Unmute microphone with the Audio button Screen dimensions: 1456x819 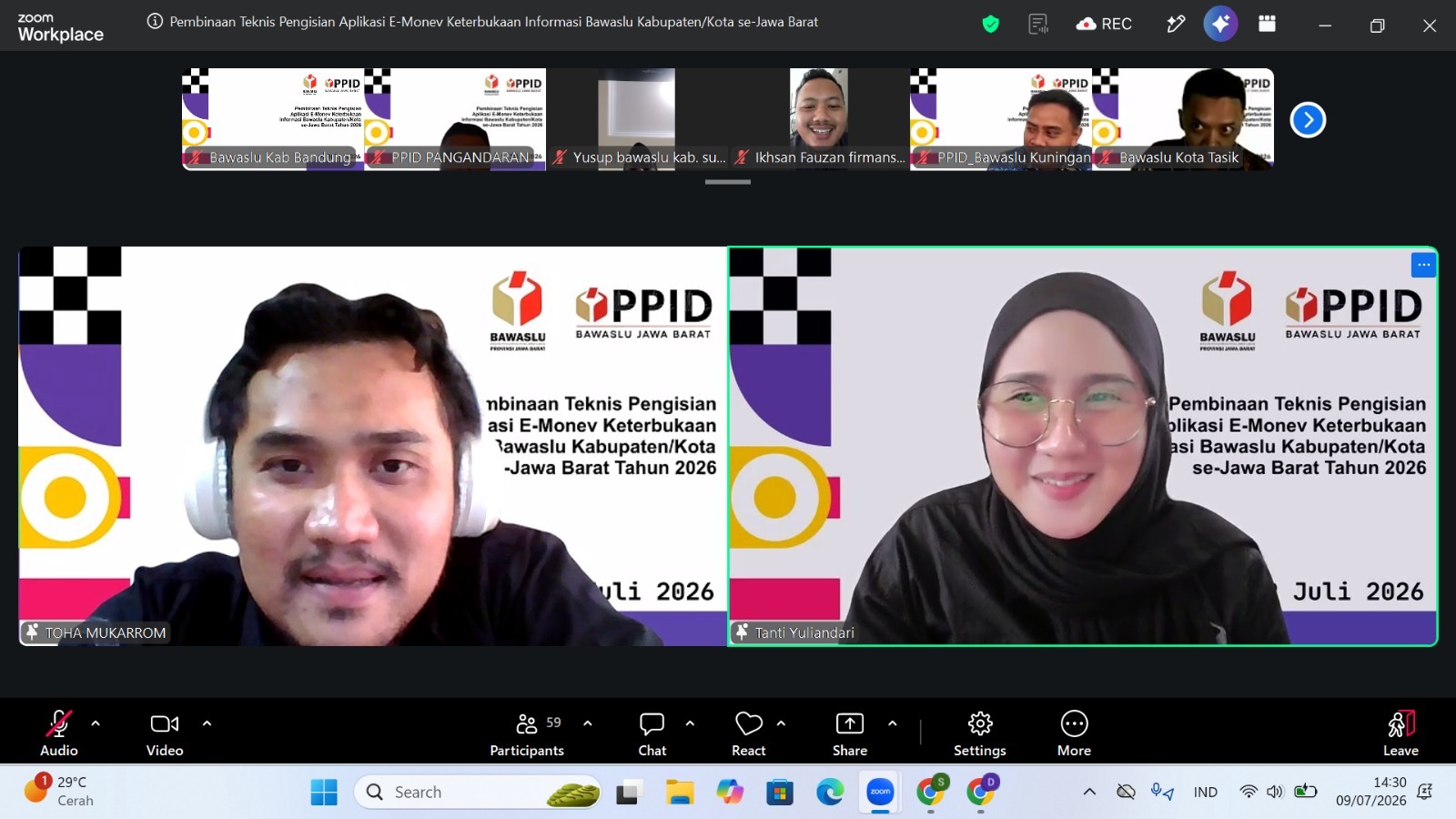point(58,733)
